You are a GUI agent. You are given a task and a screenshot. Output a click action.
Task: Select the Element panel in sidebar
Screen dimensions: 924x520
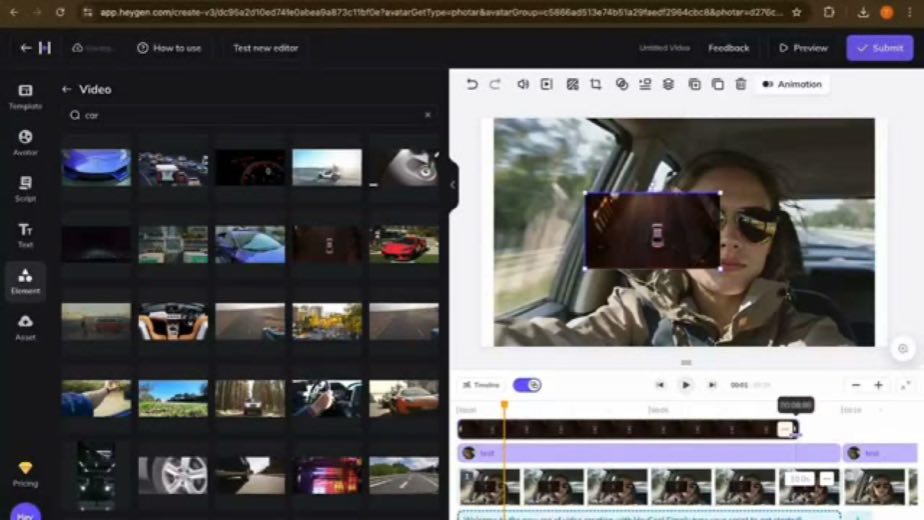[x=25, y=281]
